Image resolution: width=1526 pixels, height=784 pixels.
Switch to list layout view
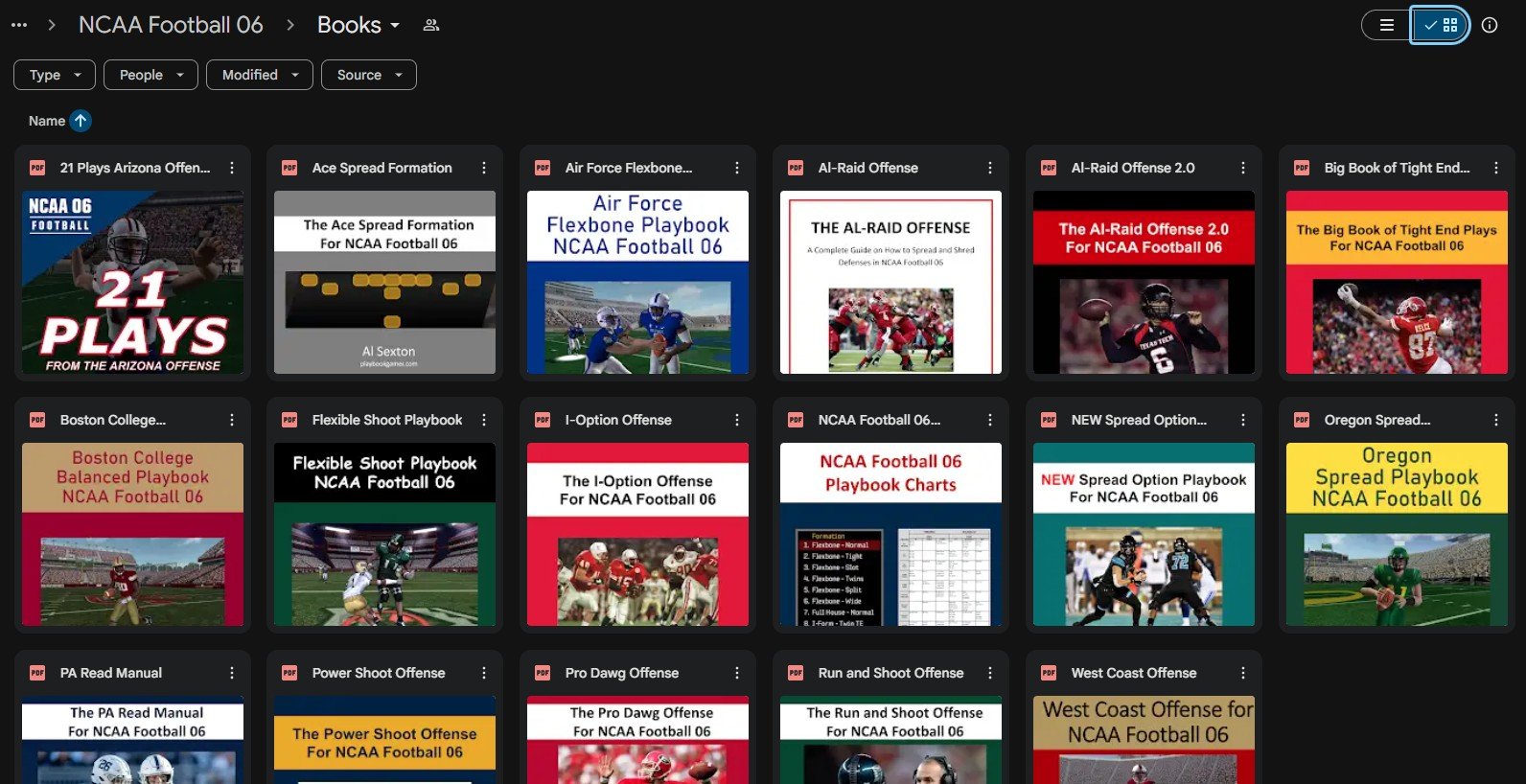tap(1387, 25)
